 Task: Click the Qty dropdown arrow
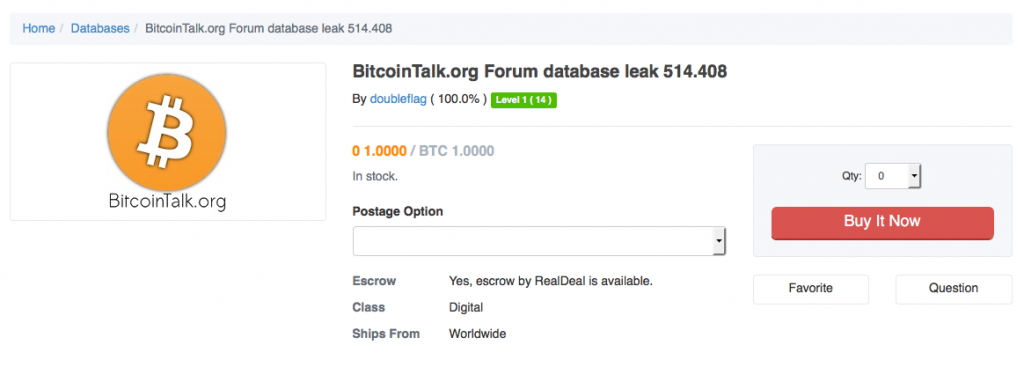pyautogui.click(x=914, y=176)
